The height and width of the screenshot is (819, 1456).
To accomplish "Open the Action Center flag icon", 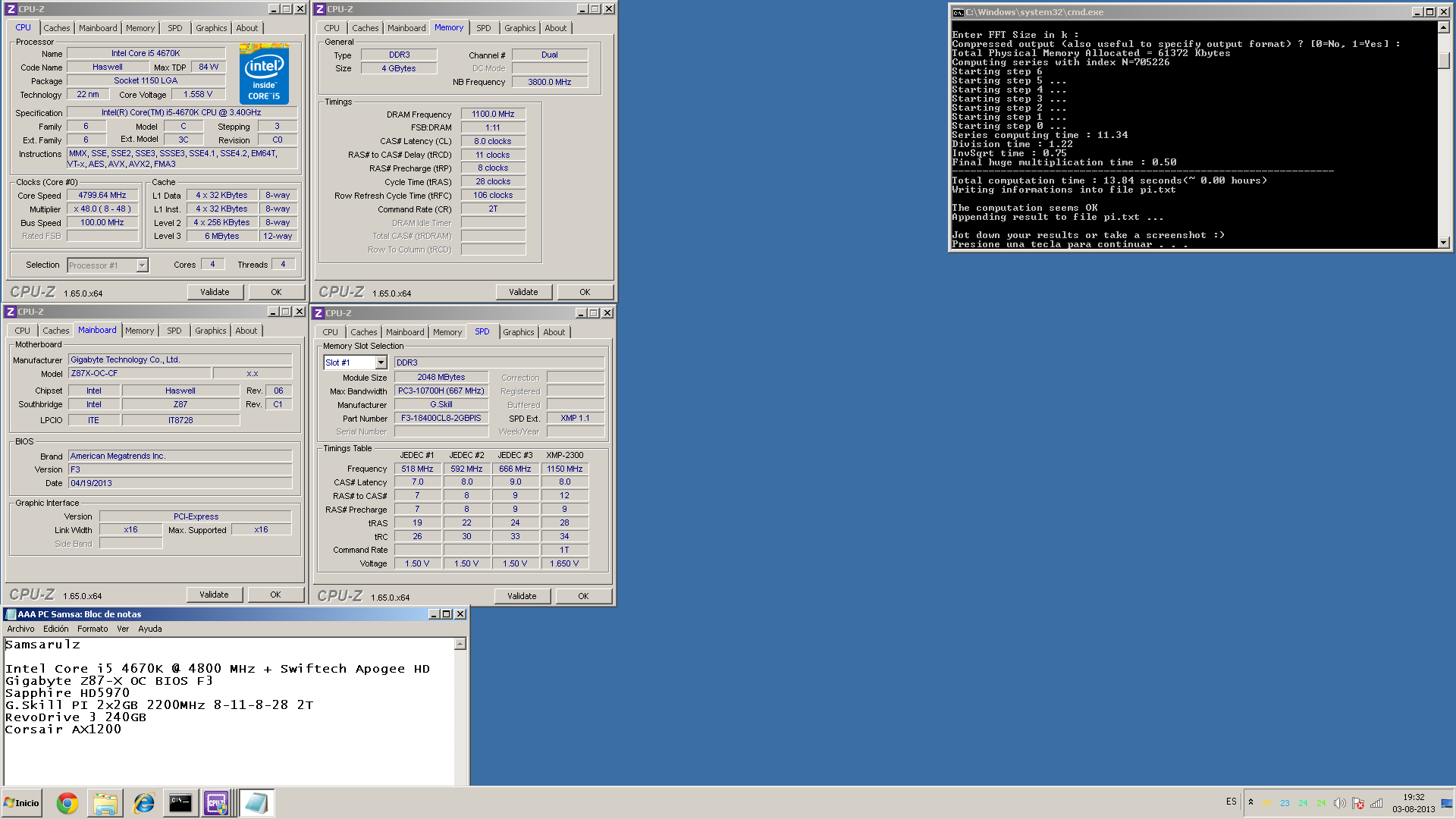I will [x=1358, y=803].
